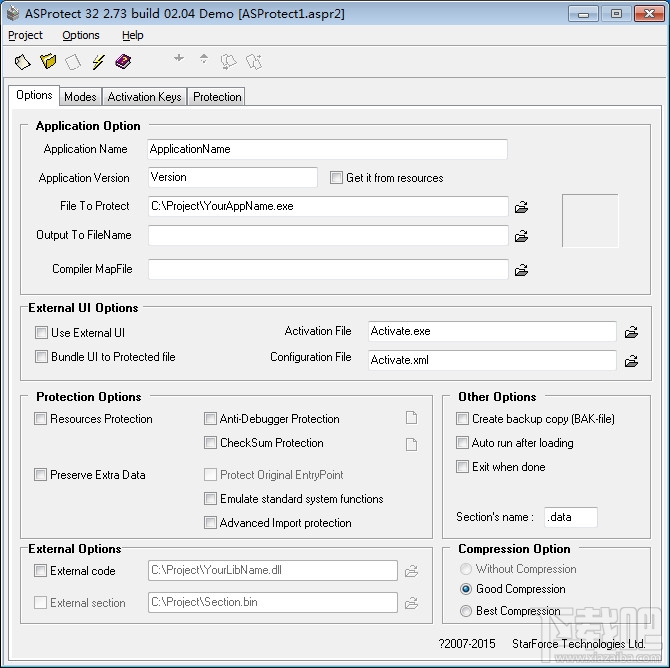Check the External section checkbox
This screenshot has width=670, height=668.
pyautogui.click(x=41, y=603)
